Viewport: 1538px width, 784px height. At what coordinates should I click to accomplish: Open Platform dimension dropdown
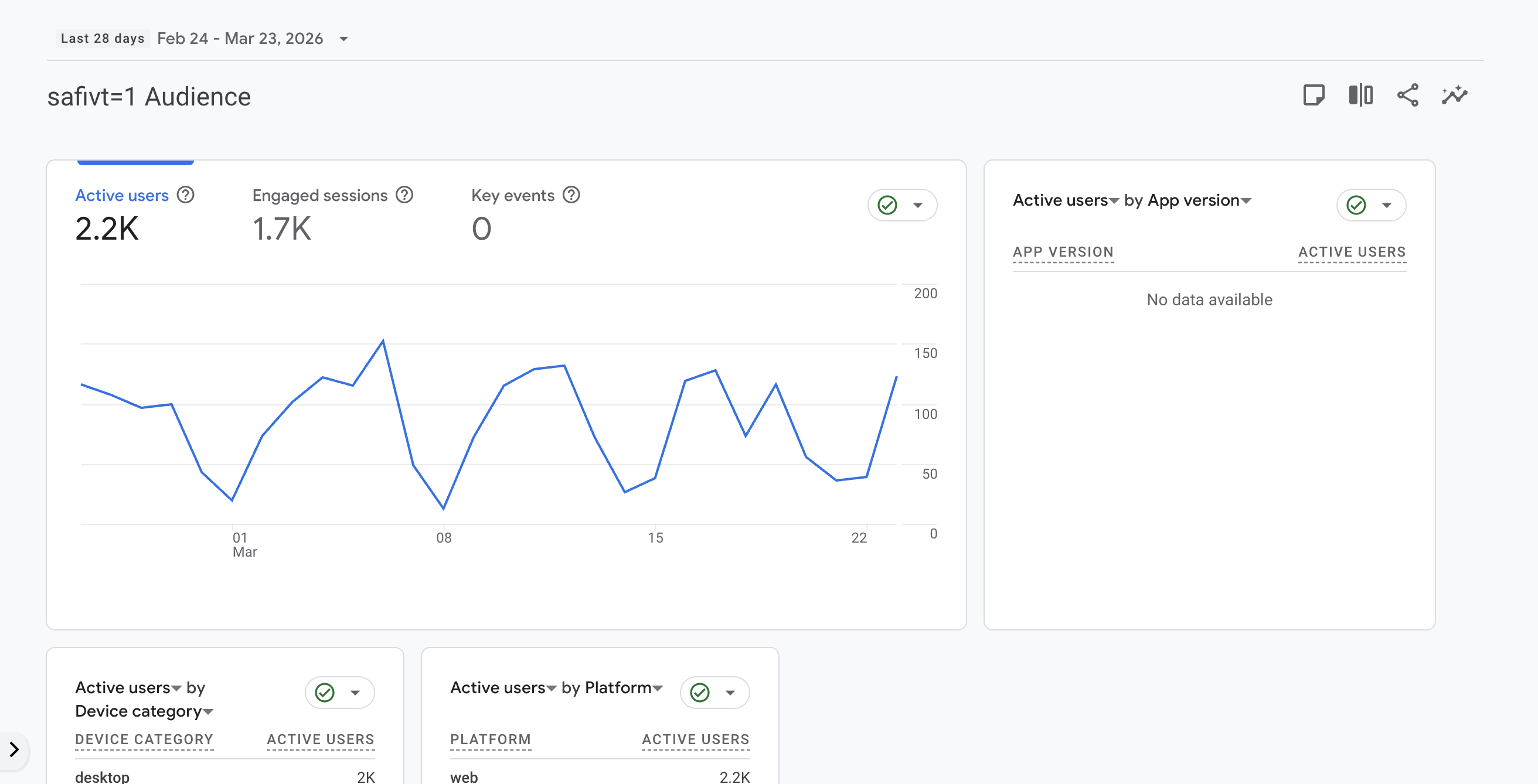click(658, 688)
